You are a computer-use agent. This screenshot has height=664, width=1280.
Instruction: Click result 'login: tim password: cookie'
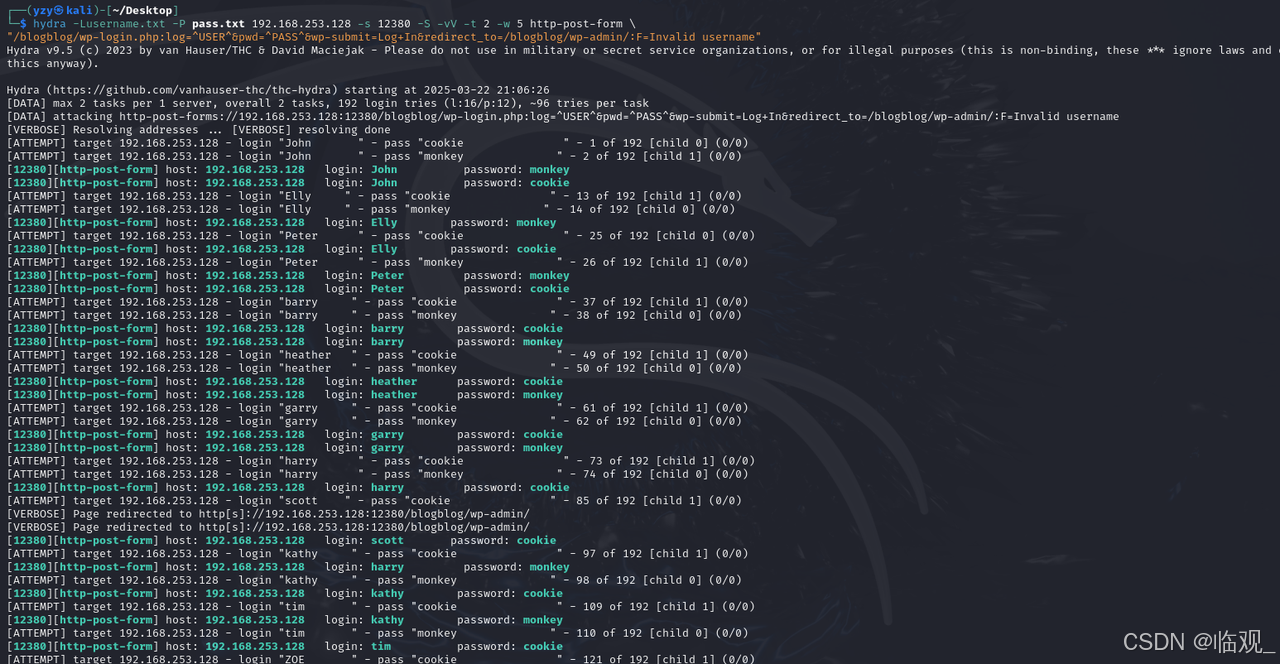[x=285, y=646]
